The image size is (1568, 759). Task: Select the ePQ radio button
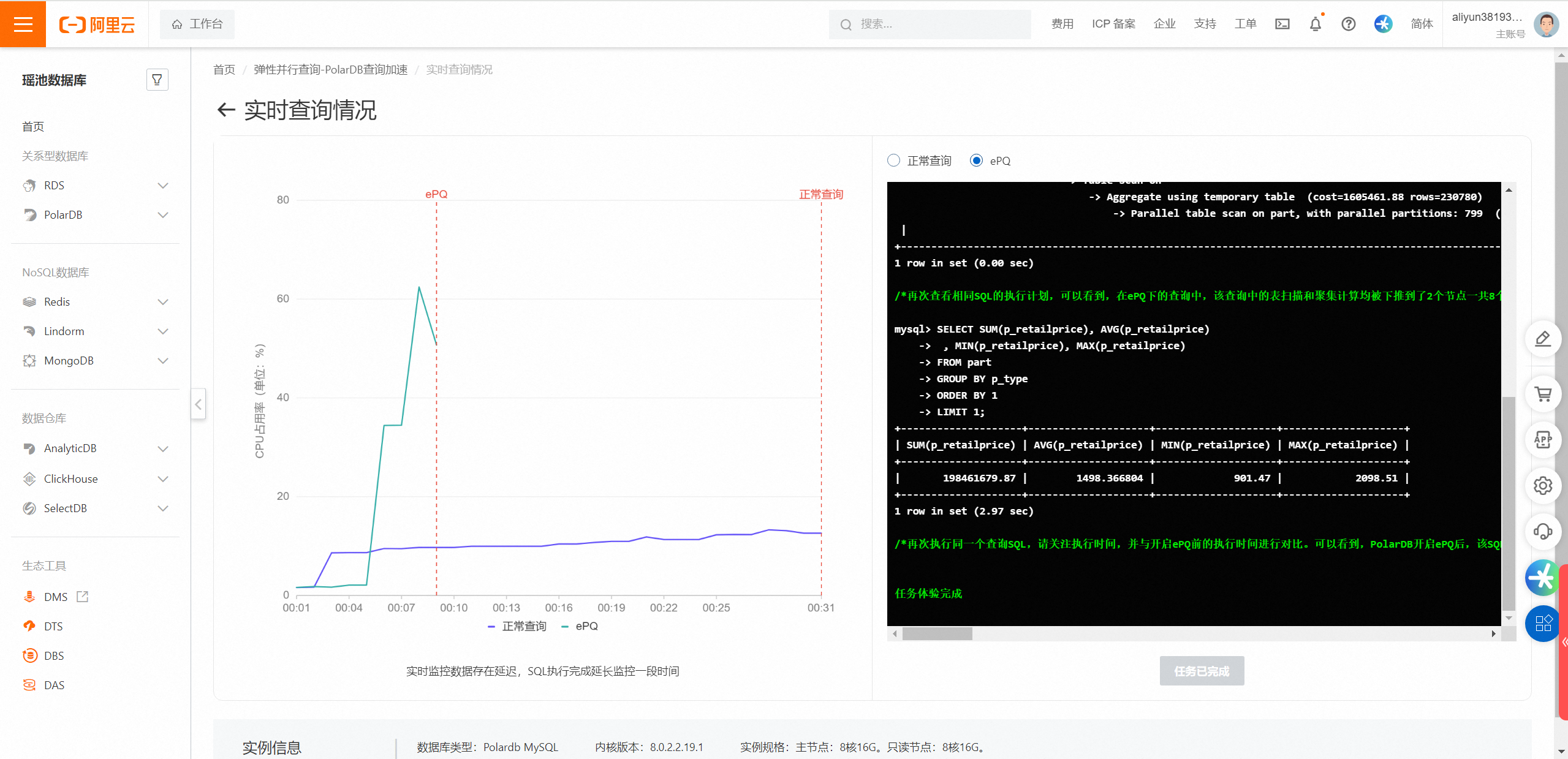pos(975,160)
